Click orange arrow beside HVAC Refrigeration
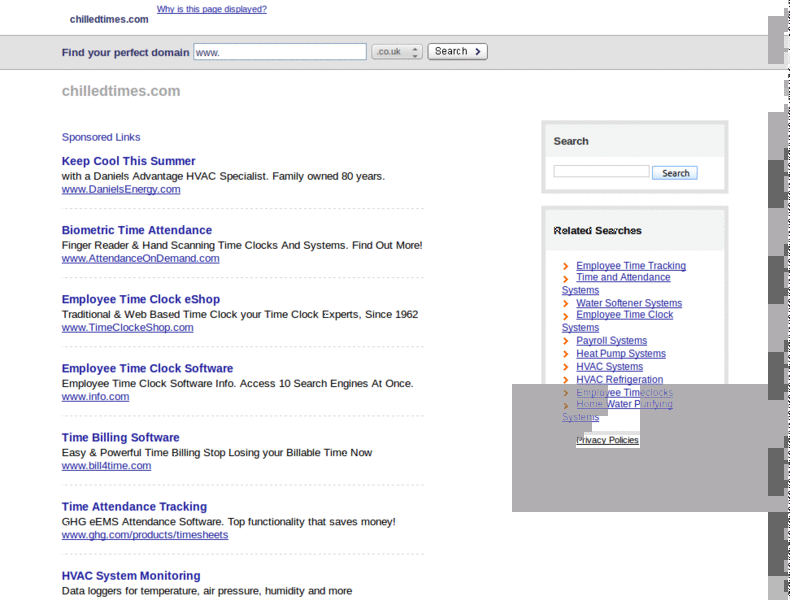This screenshot has width=800, height=600. [x=565, y=380]
